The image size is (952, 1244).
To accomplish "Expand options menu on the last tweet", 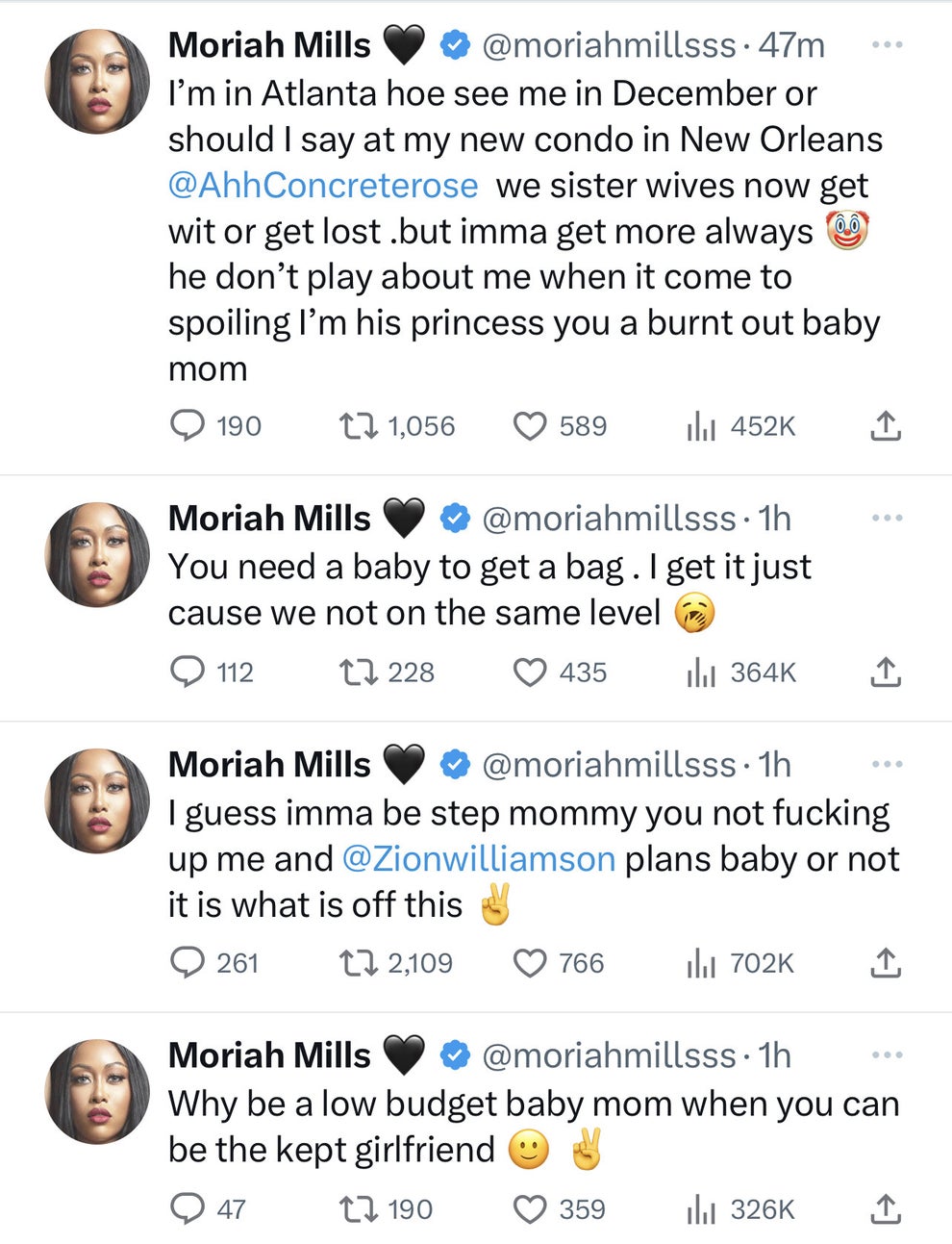I will point(887,1054).
